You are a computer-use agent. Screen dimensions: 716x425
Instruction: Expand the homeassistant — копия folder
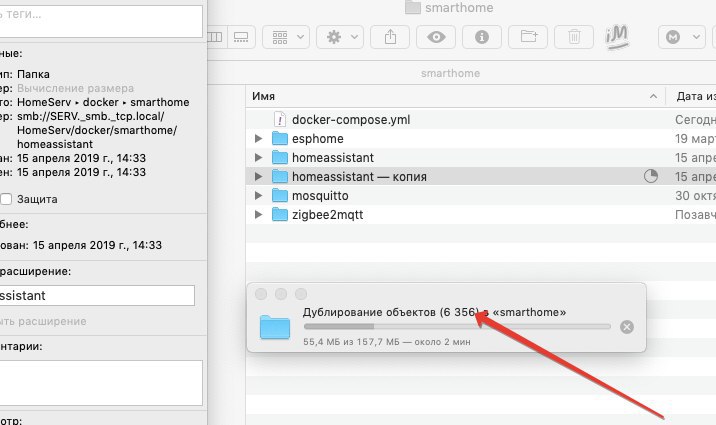[258, 176]
